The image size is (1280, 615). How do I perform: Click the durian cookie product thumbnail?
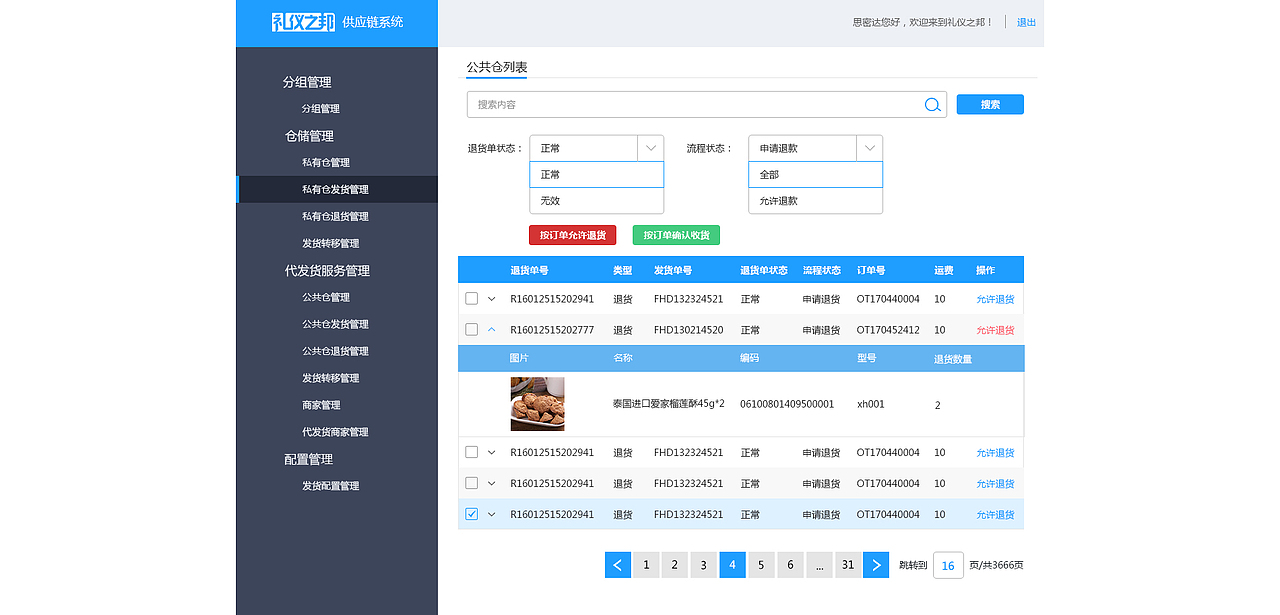[x=537, y=404]
